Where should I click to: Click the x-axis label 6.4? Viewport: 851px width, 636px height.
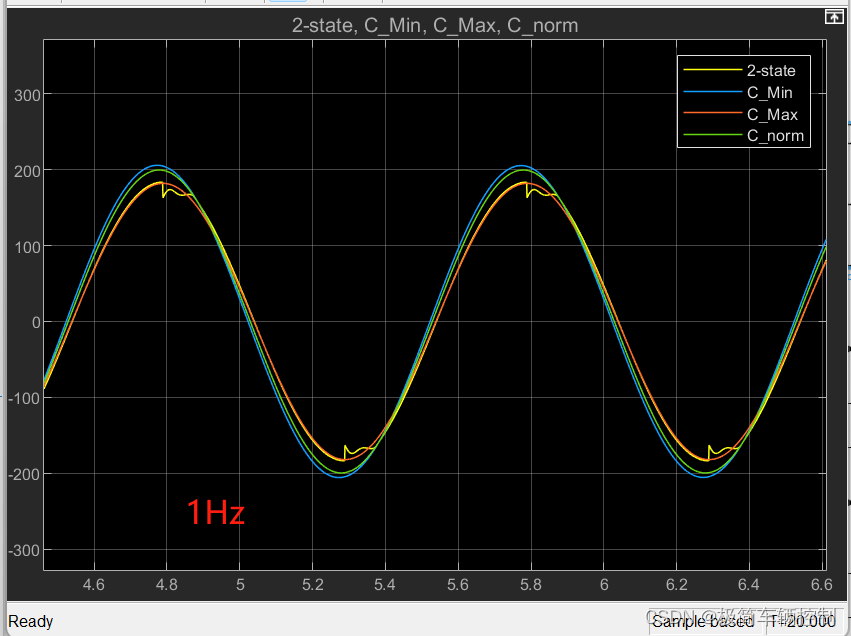749,585
